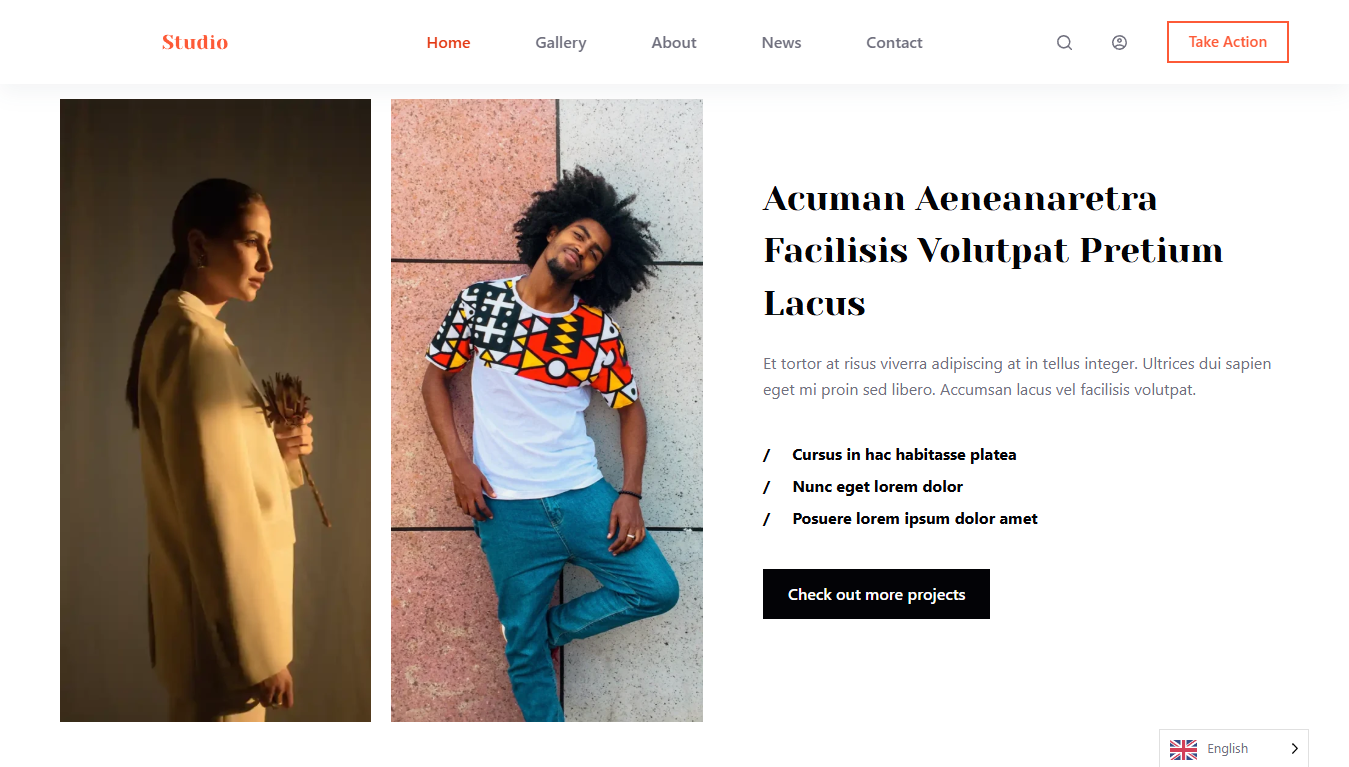Click the Check out more projects button

coord(876,594)
